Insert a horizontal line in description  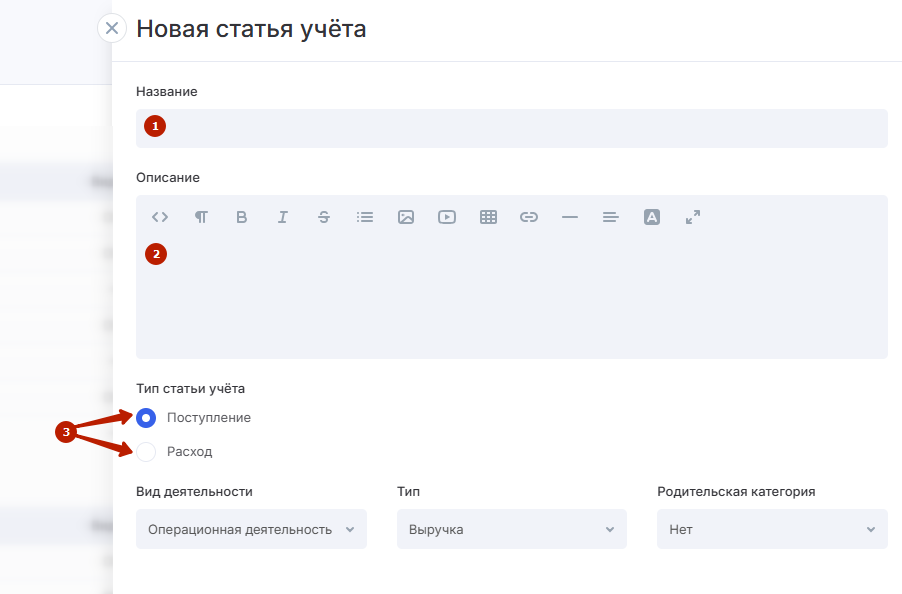[x=570, y=217]
